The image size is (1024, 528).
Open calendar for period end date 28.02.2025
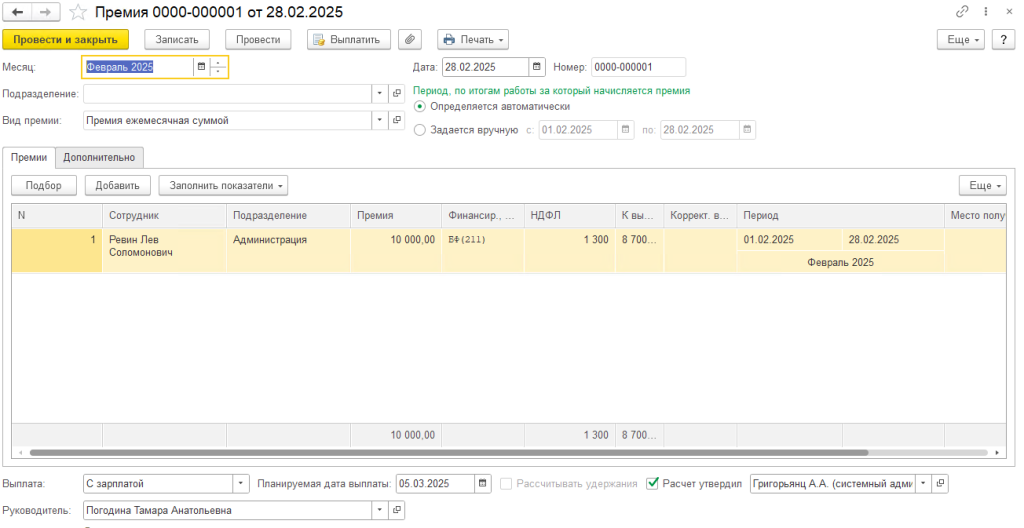[747, 129]
